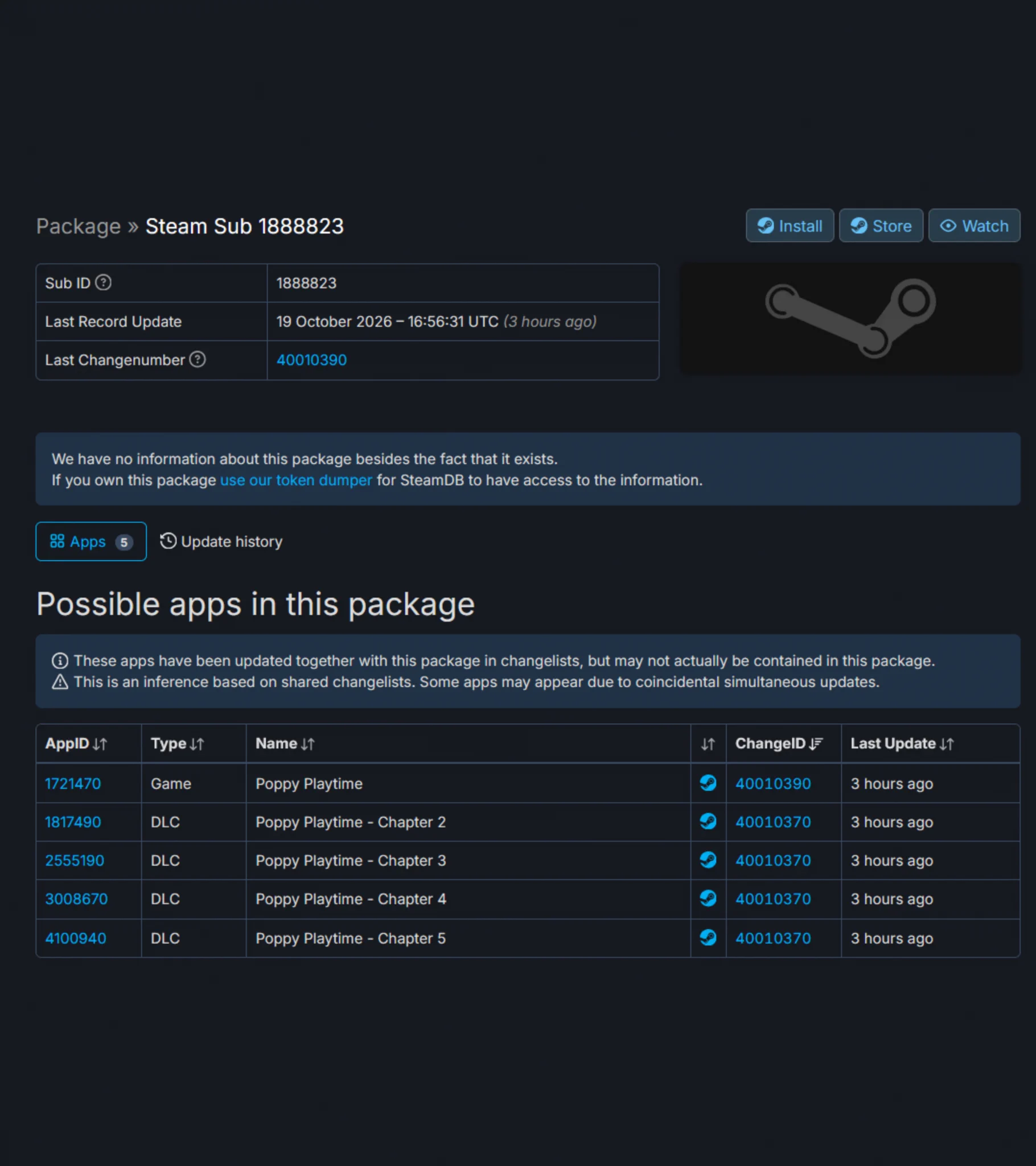Click the info circle icon in apps notice
The height and width of the screenshot is (1166, 1036).
[x=60, y=661]
